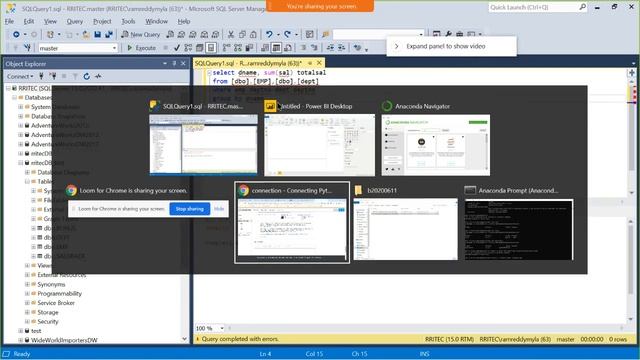Select the Storage folder in the tree
This screenshot has height=360, width=640.
tap(48, 312)
